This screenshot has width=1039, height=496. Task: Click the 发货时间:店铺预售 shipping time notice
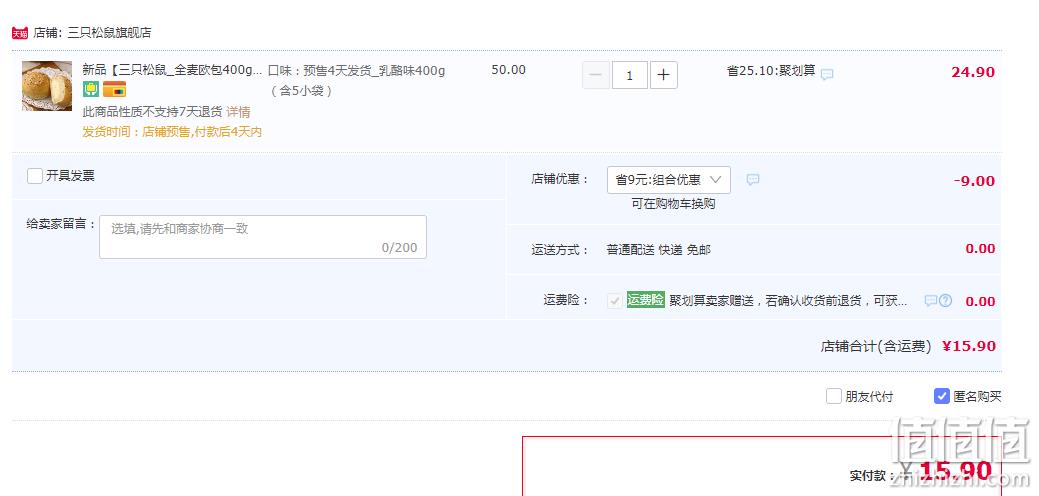coord(172,132)
